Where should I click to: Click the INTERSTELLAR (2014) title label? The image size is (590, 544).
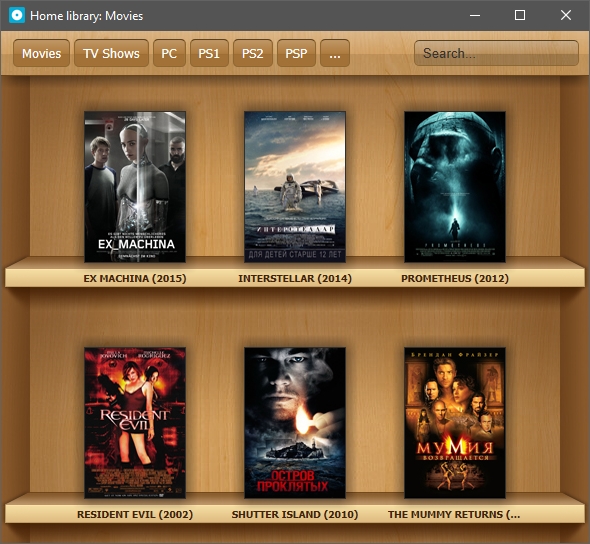(295, 278)
